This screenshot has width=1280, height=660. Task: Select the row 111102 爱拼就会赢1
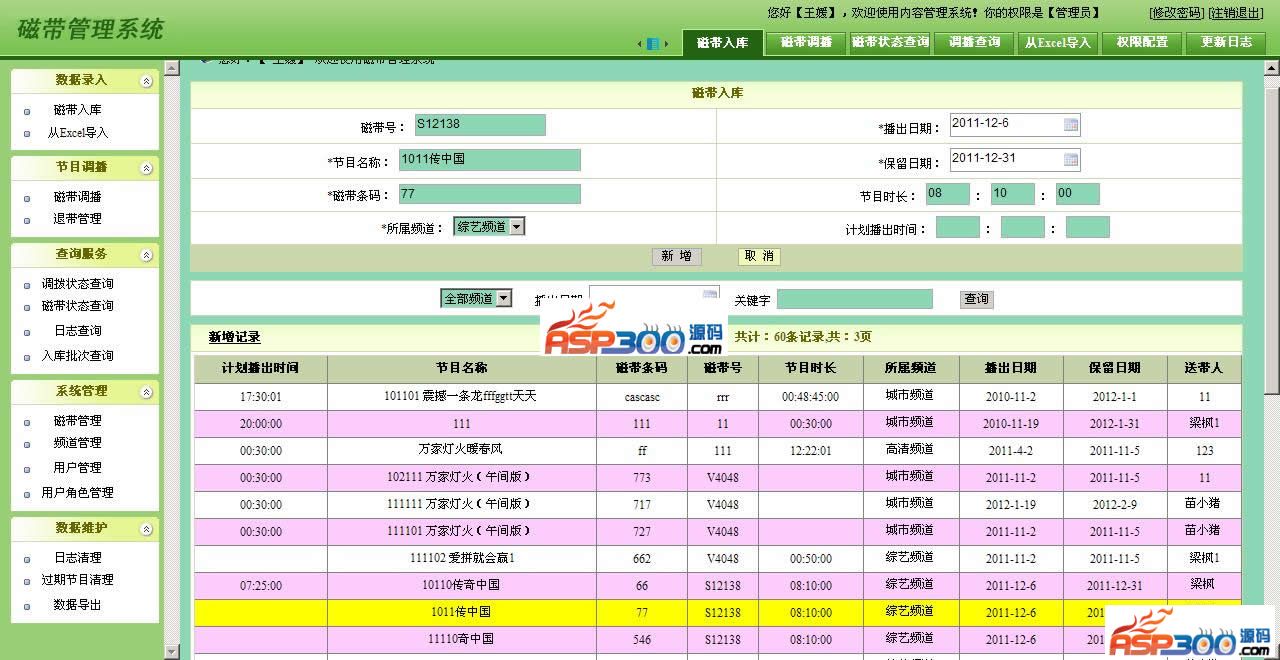tap(717, 559)
